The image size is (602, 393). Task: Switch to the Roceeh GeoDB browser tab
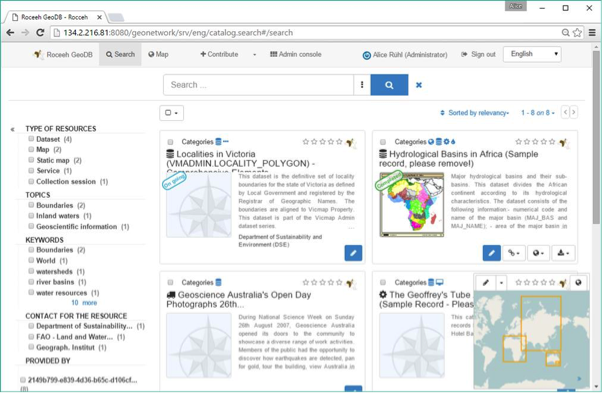[55, 17]
